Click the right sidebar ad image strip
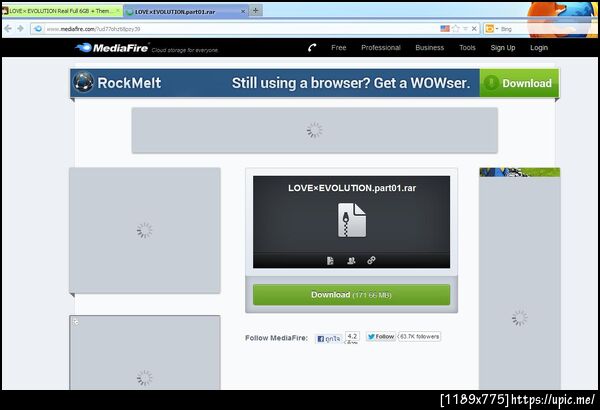600x410 pixels. pyautogui.click(x=520, y=172)
